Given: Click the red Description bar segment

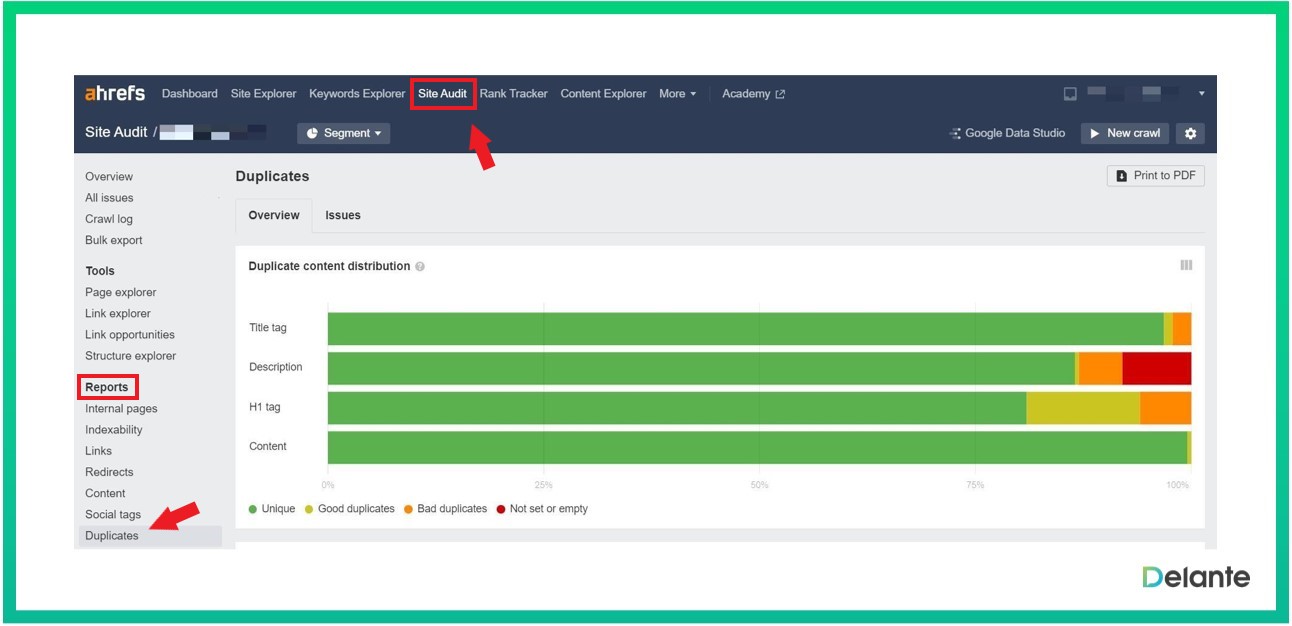Looking at the screenshot, I should click(x=1156, y=368).
